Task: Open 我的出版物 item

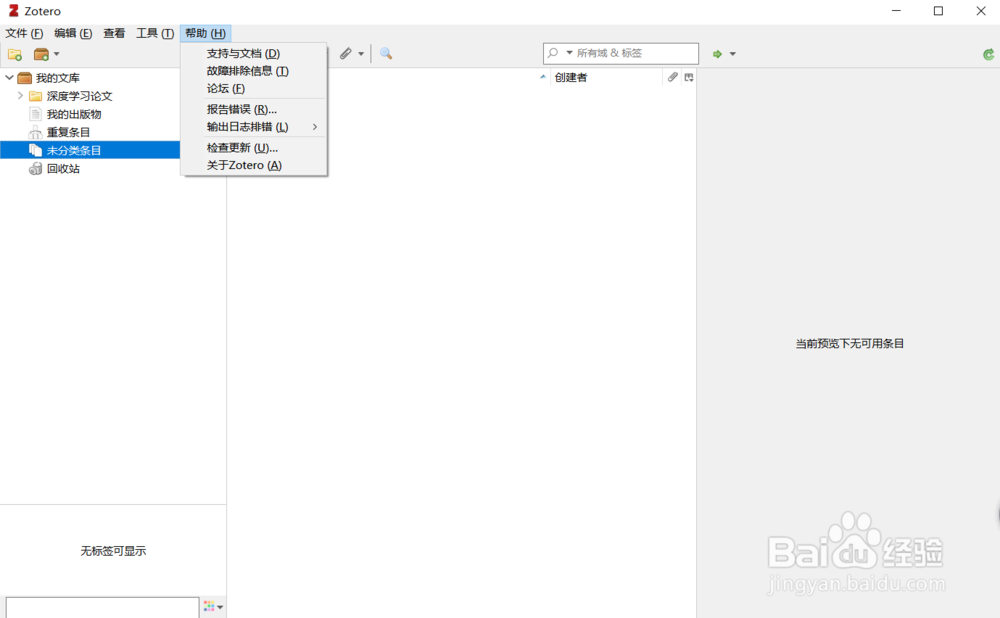Action: 73,114
